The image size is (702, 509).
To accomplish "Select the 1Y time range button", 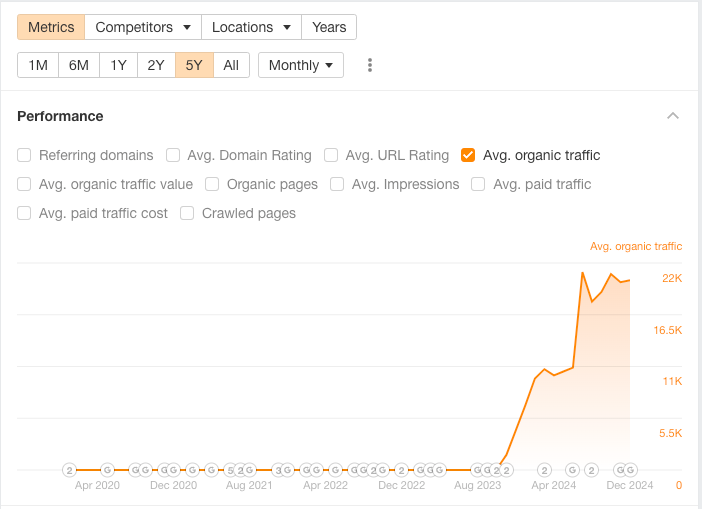I will [118, 65].
